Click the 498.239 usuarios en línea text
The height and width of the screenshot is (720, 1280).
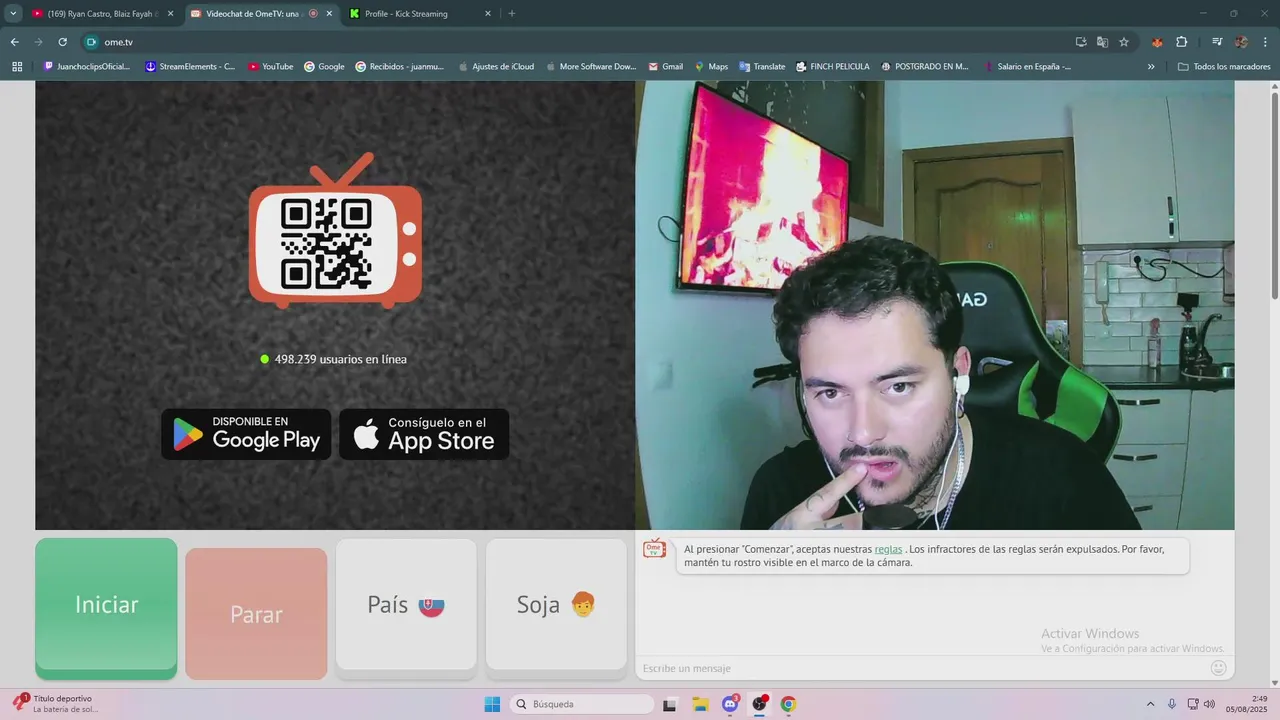click(x=340, y=359)
